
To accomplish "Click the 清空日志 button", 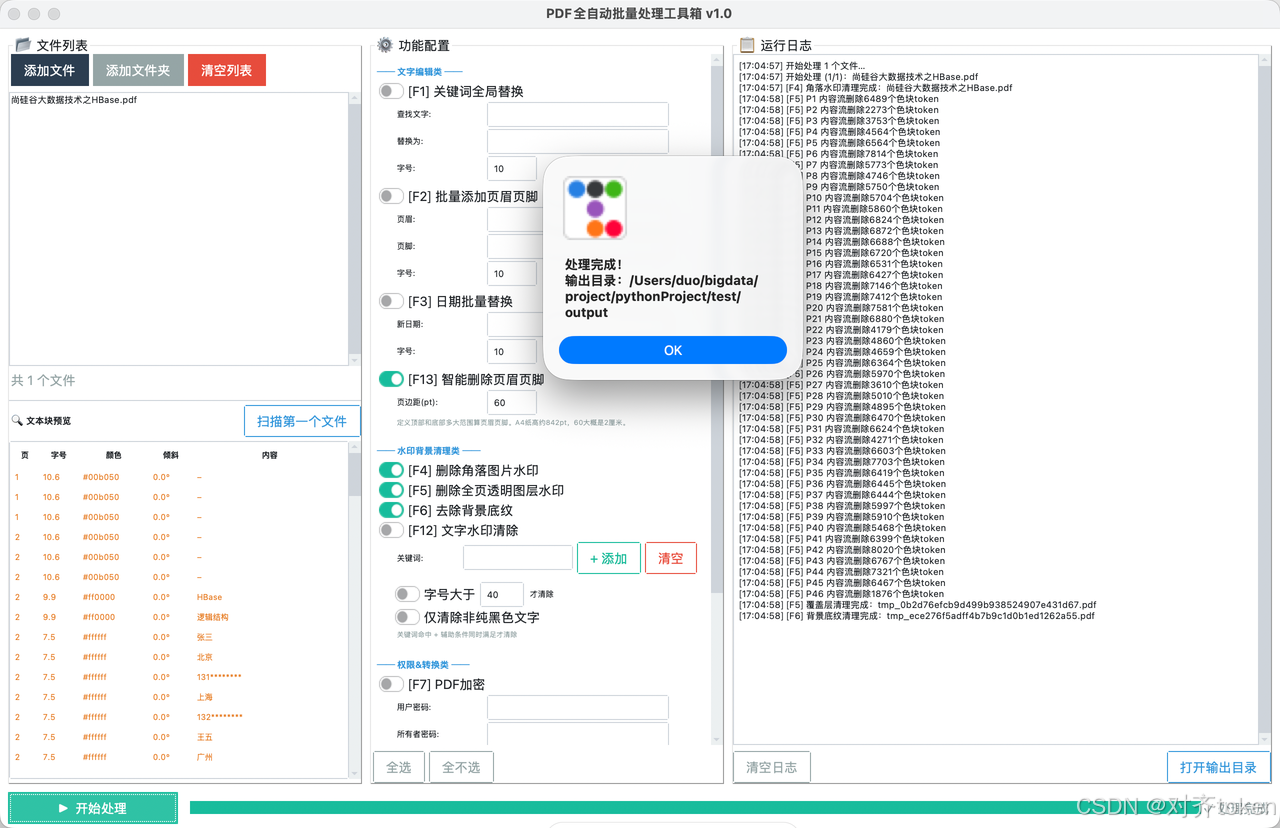I will (x=772, y=767).
